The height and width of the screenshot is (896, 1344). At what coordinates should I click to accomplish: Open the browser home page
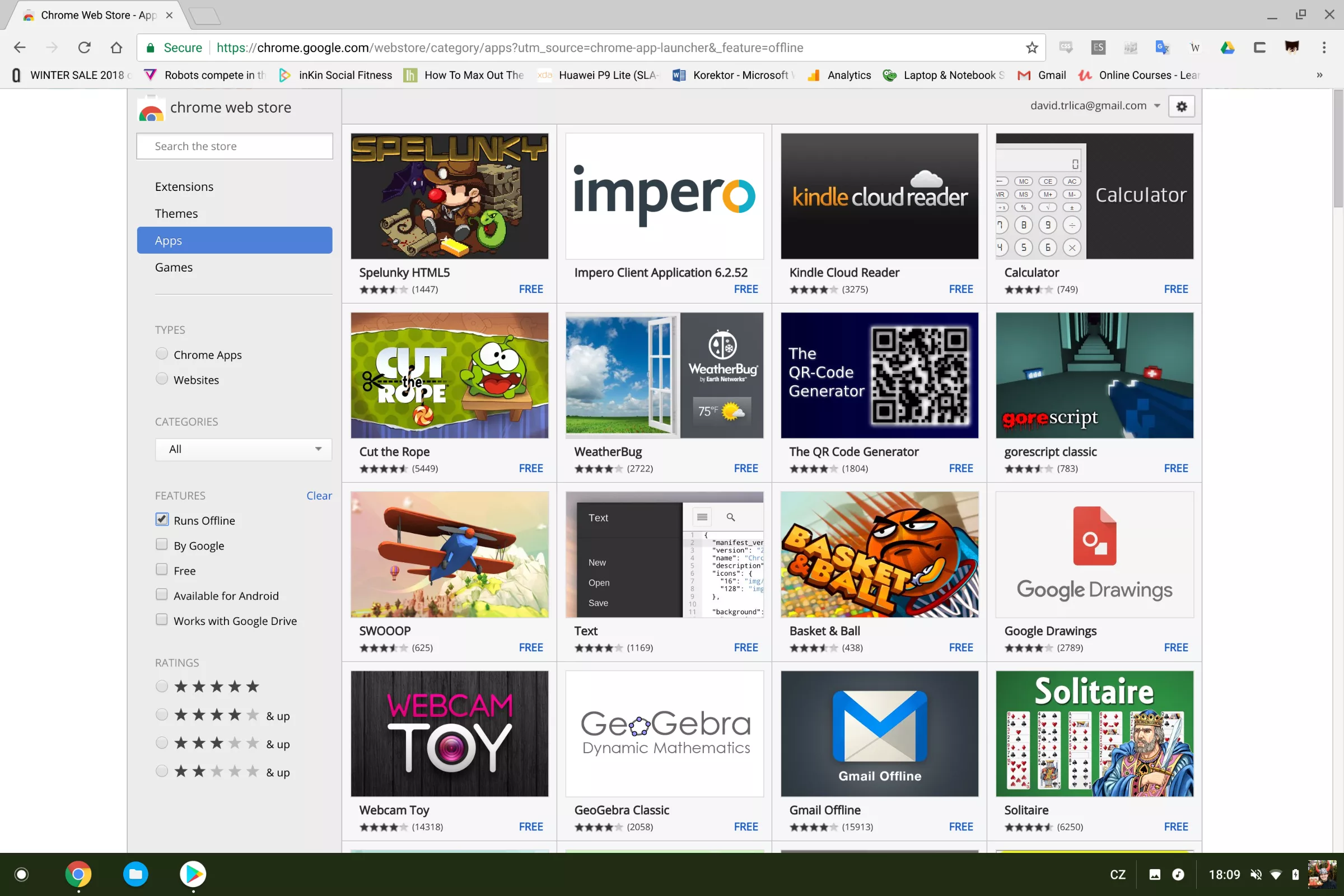[116, 48]
